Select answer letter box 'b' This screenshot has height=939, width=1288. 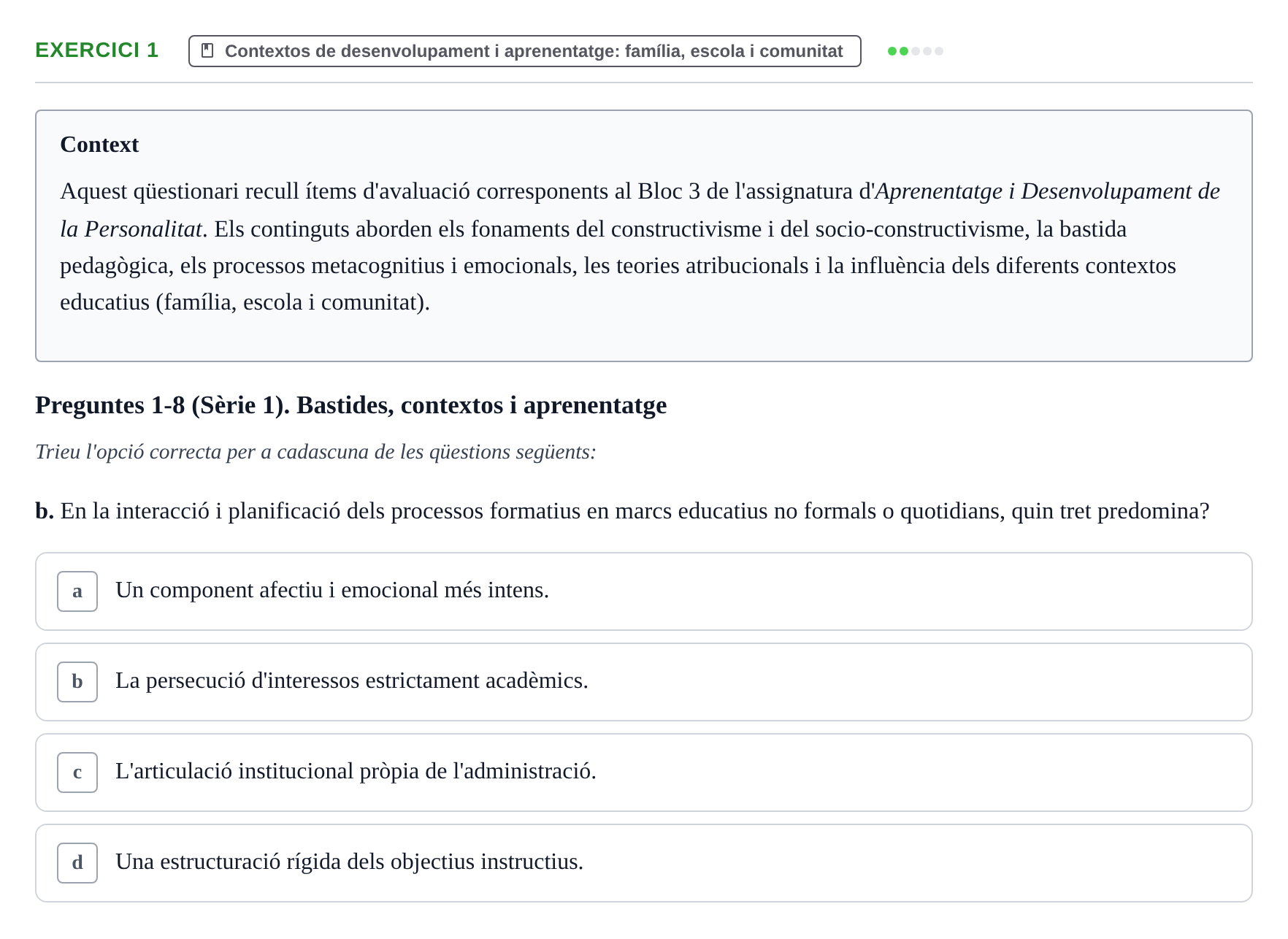pyautogui.click(x=77, y=682)
